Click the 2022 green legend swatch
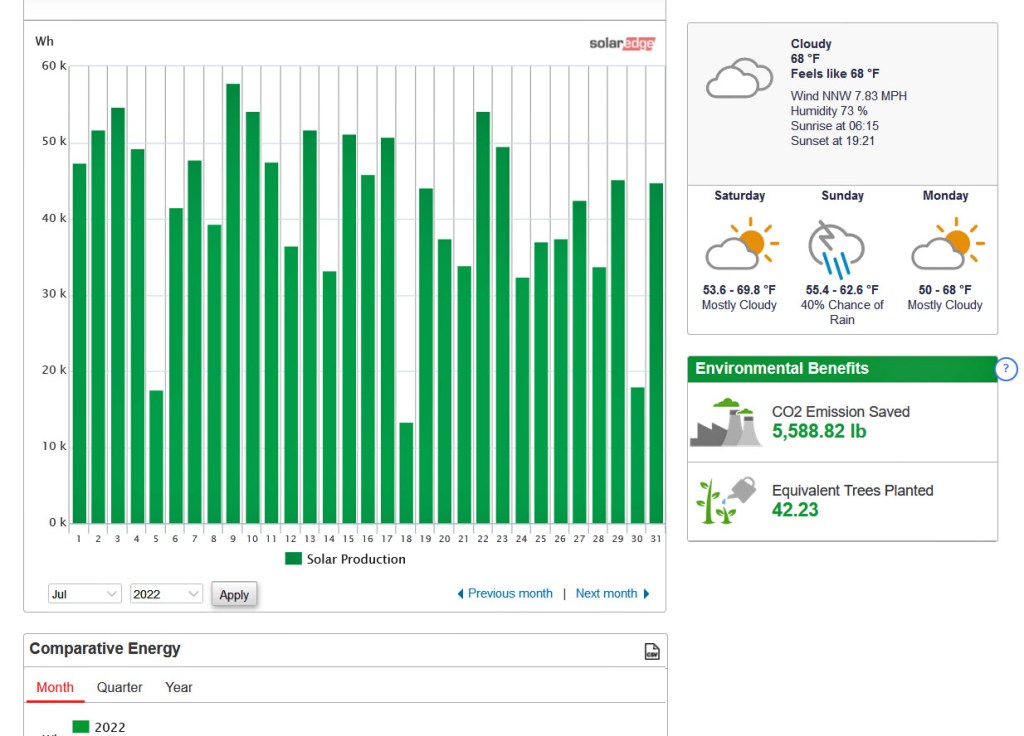Screen dimensions: 1024x736 pyautogui.click(x=81, y=727)
